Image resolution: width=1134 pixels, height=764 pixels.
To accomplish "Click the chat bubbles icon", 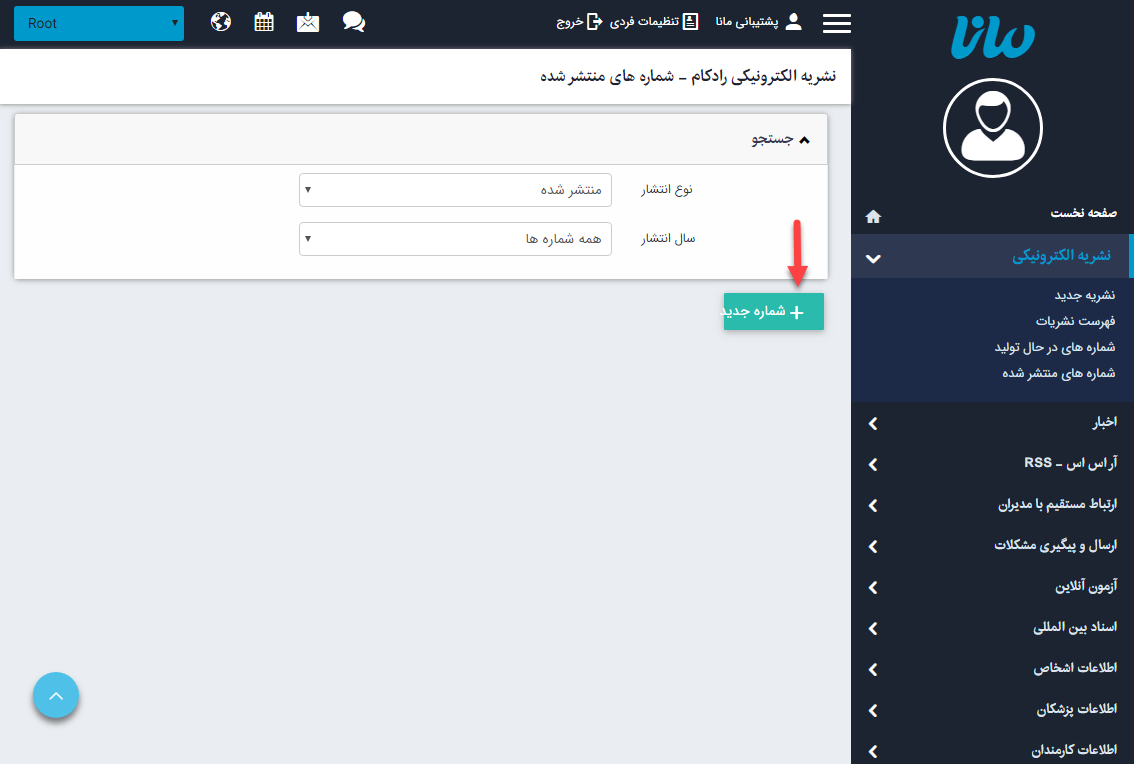I will click(353, 22).
